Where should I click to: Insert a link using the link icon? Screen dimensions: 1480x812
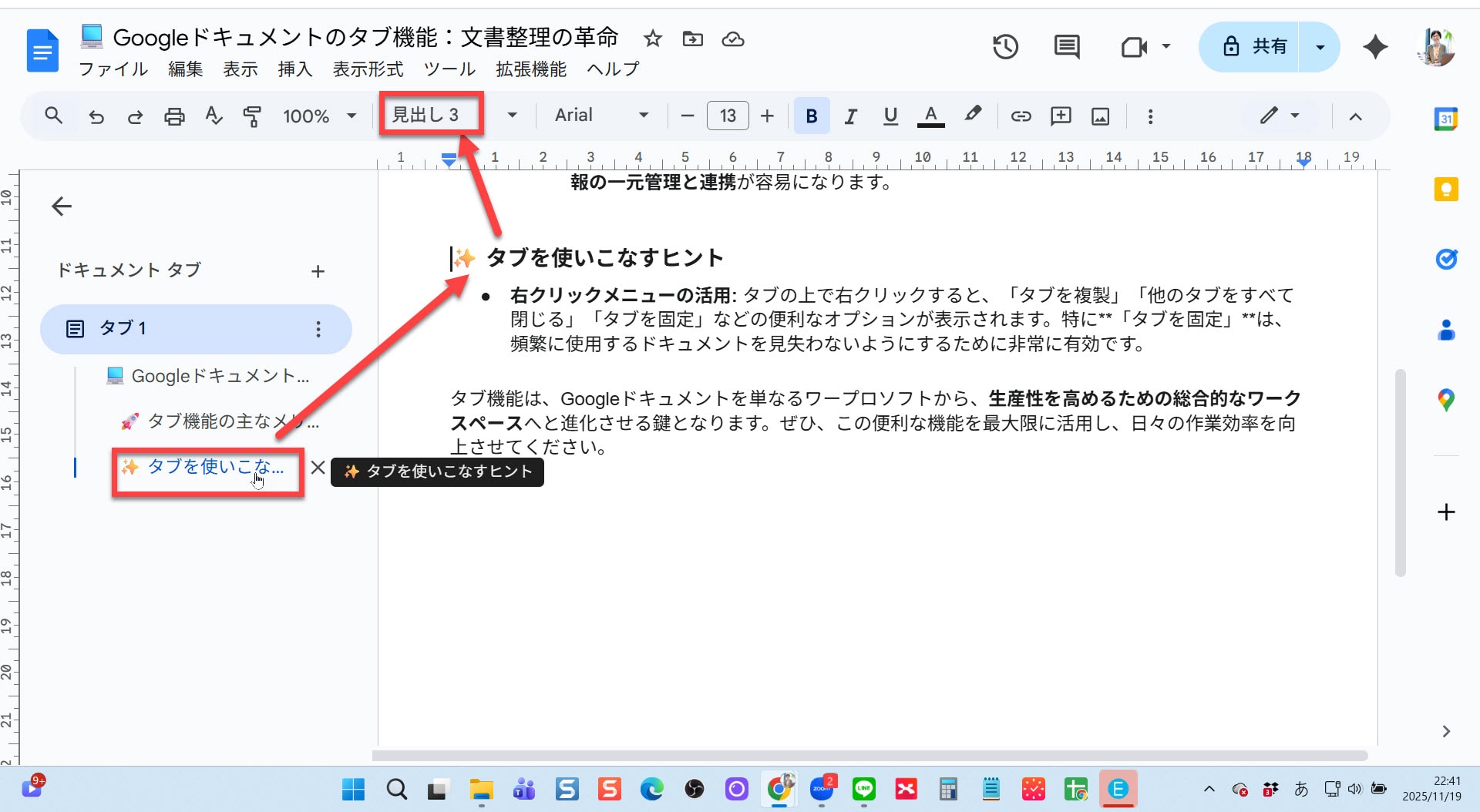[x=1021, y=116]
